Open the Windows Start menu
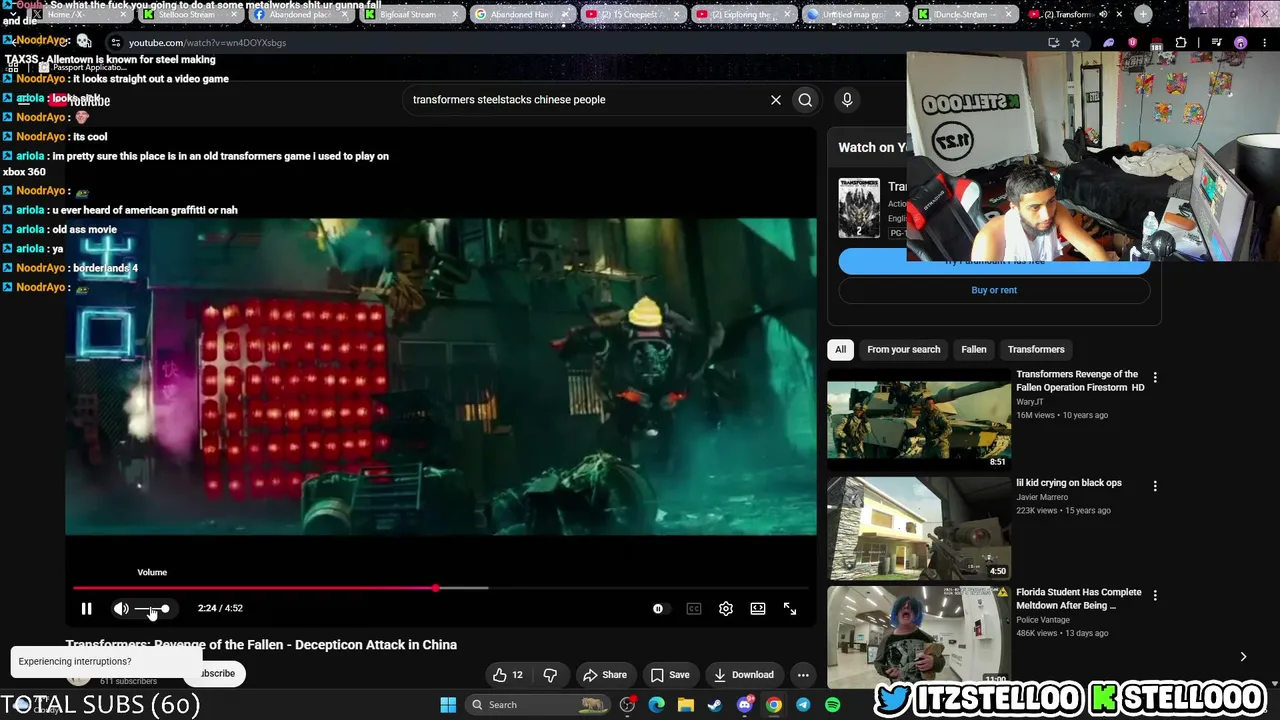Screen dimensions: 1280x720 pos(448,705)
